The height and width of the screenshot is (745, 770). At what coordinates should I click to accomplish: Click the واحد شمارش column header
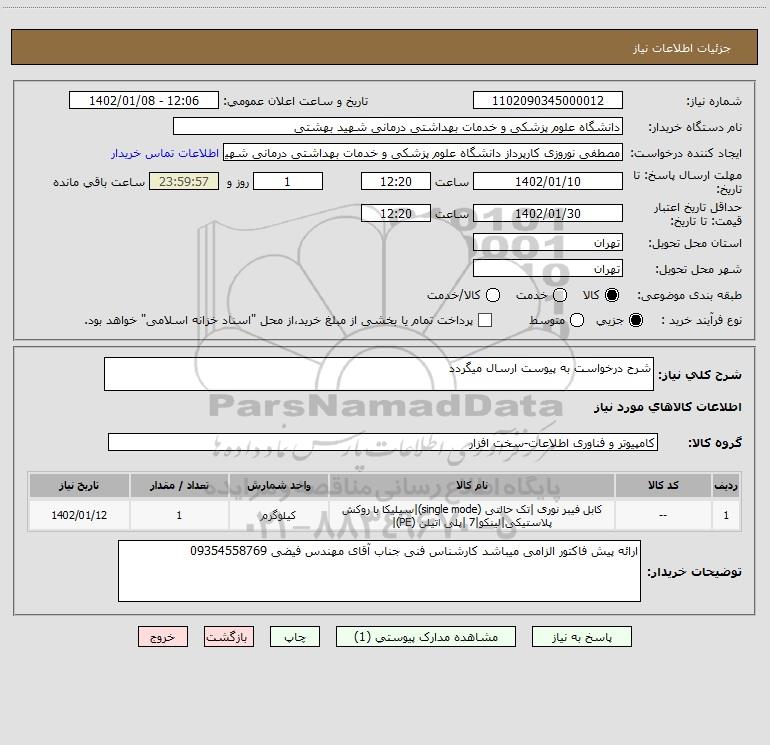(278, 485)
